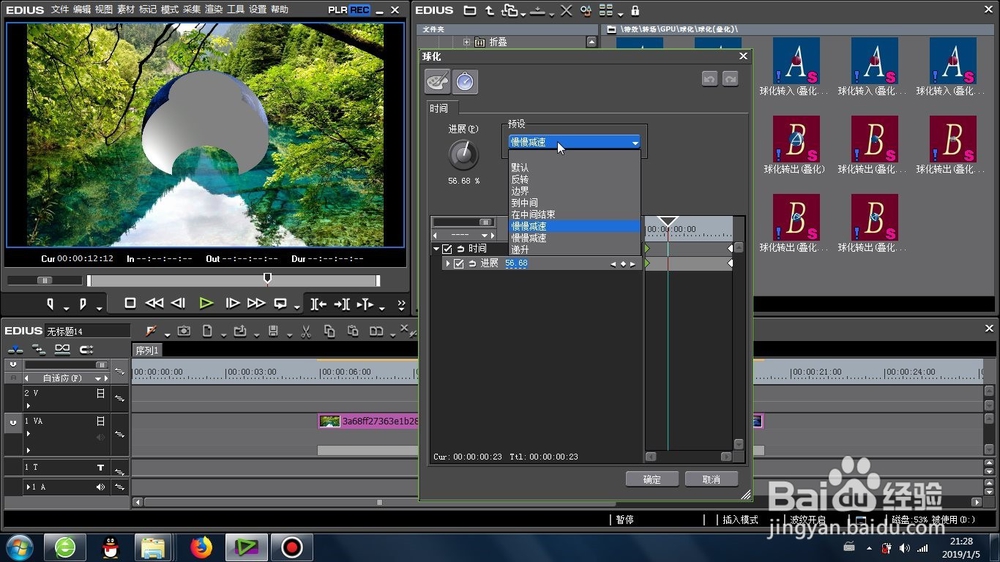
Task: Set Out point with player marker icon
Action: pyautogui.click(x=83, y=304)
